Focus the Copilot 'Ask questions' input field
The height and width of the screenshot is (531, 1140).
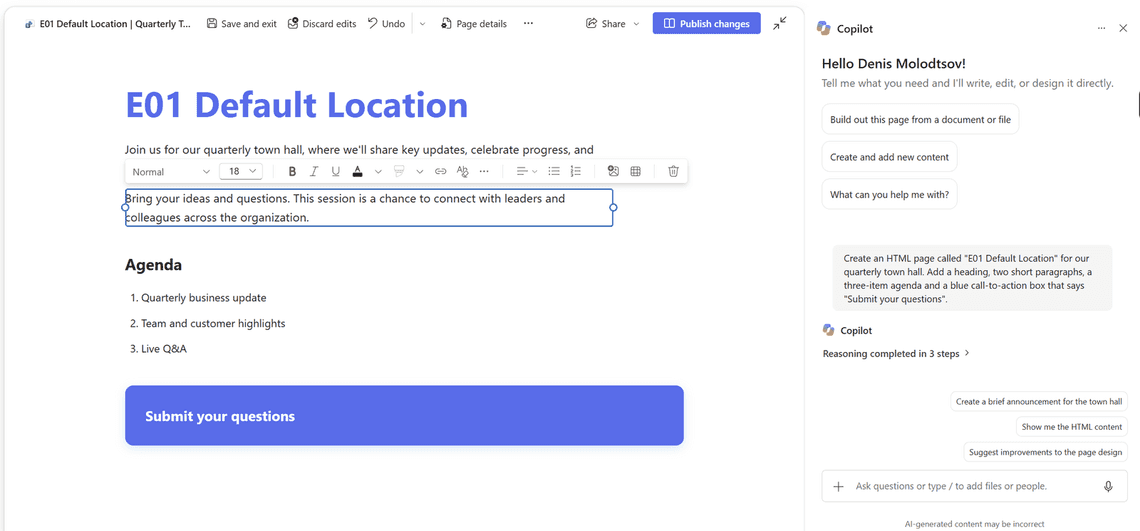(x=974, y=486)
